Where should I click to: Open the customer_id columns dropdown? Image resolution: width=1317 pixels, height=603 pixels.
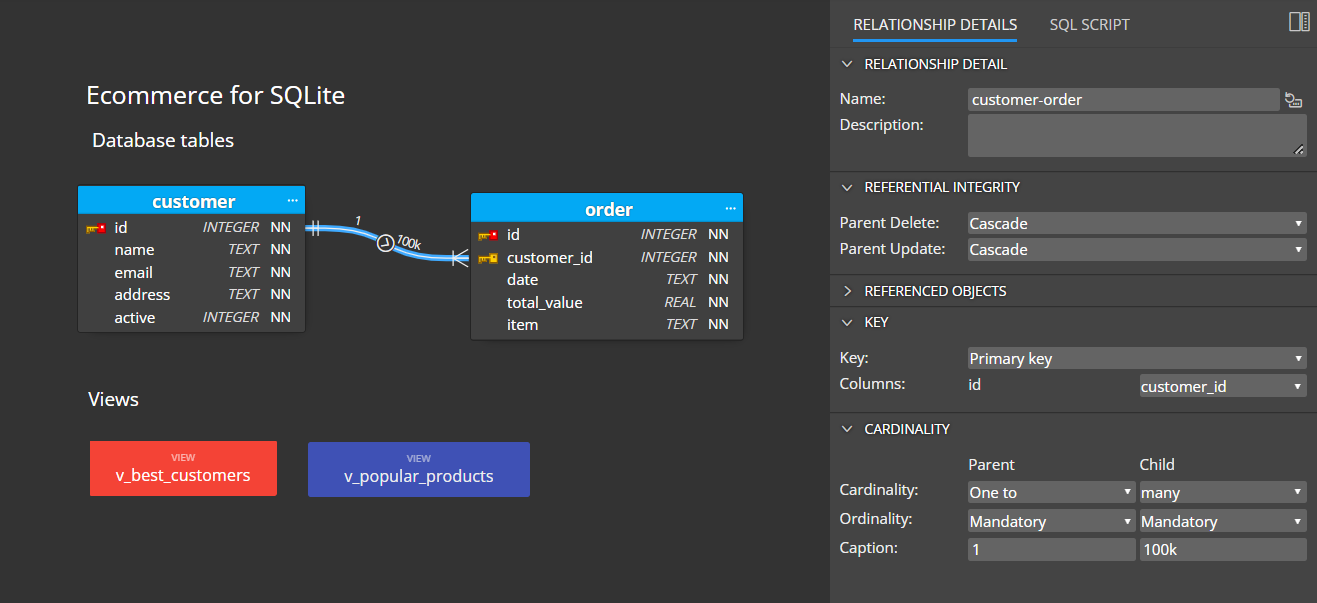1222,385
